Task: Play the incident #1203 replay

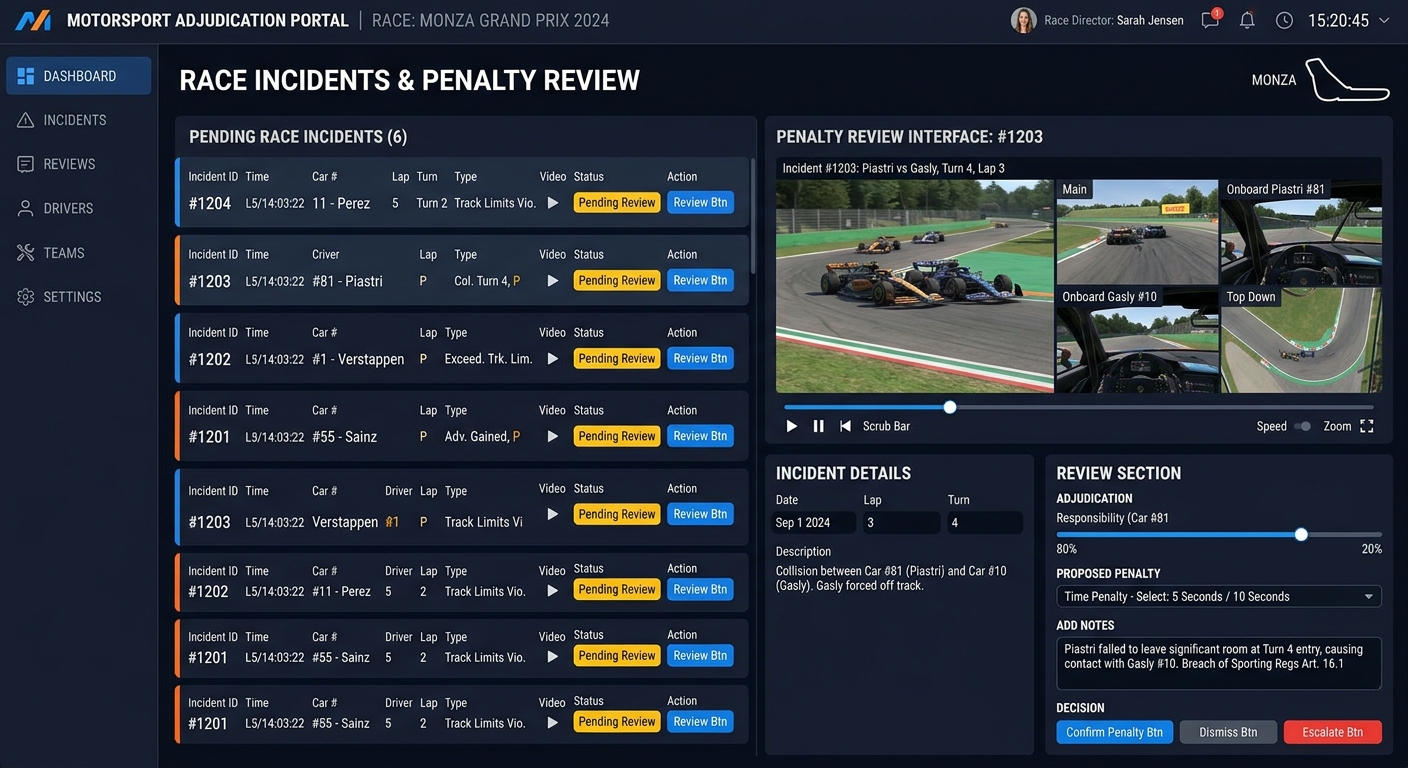Action: tap(792, 426)
